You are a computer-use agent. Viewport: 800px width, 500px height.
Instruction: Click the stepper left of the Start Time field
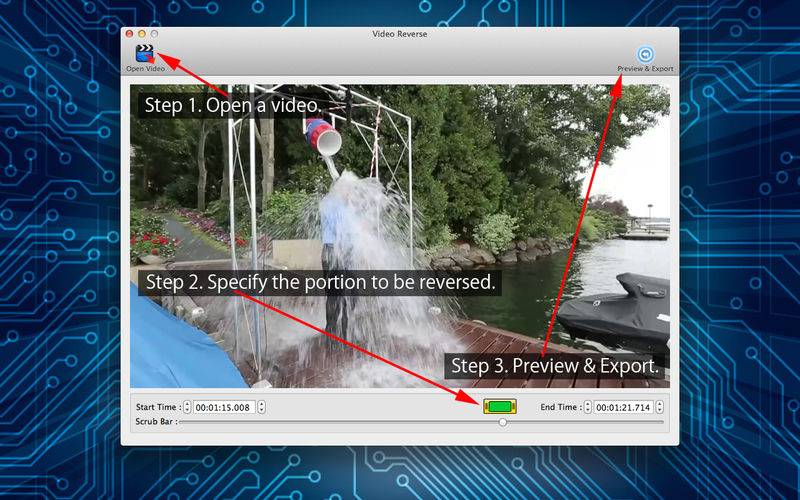pyautogui.click(x=187, y=407)
